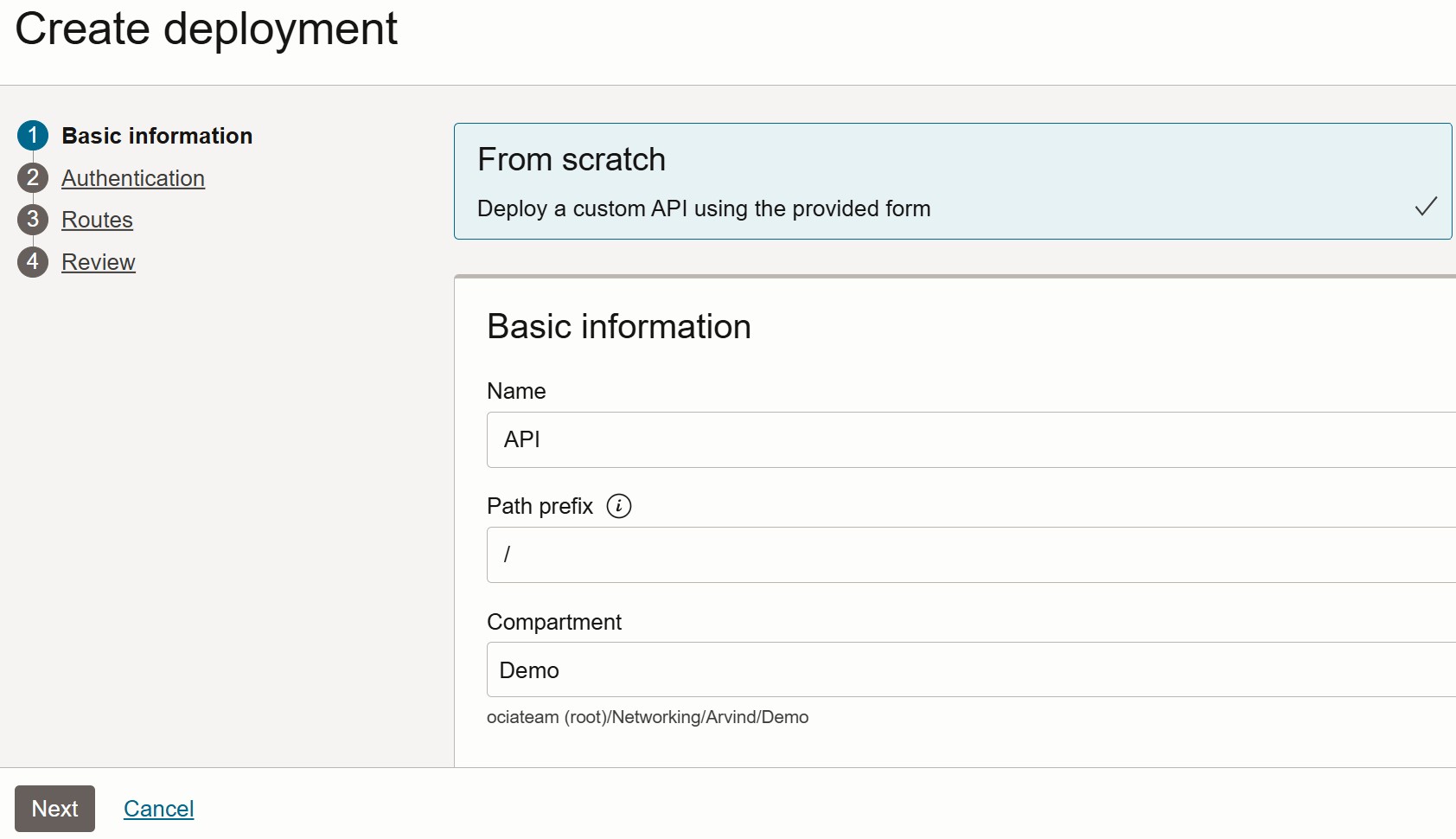Screen dimensions: 1456x839
Task: Cancel the deployment creation
Action: [x=159, y=809]
